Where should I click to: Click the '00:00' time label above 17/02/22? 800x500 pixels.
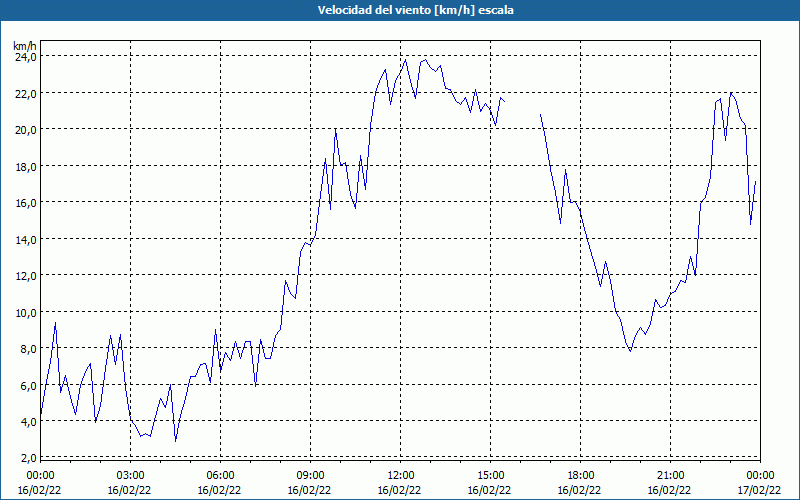pos(760,476)
